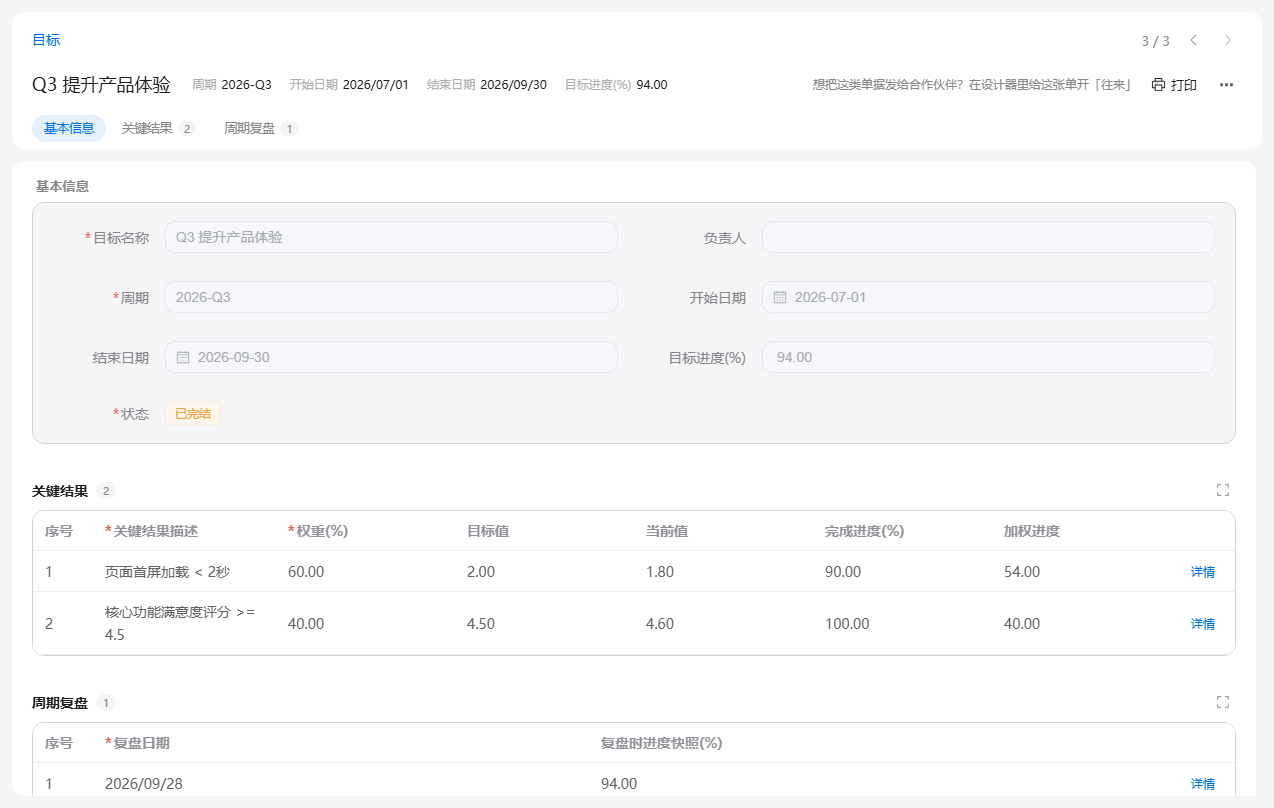Click 目标值 column header

point(488,531)
